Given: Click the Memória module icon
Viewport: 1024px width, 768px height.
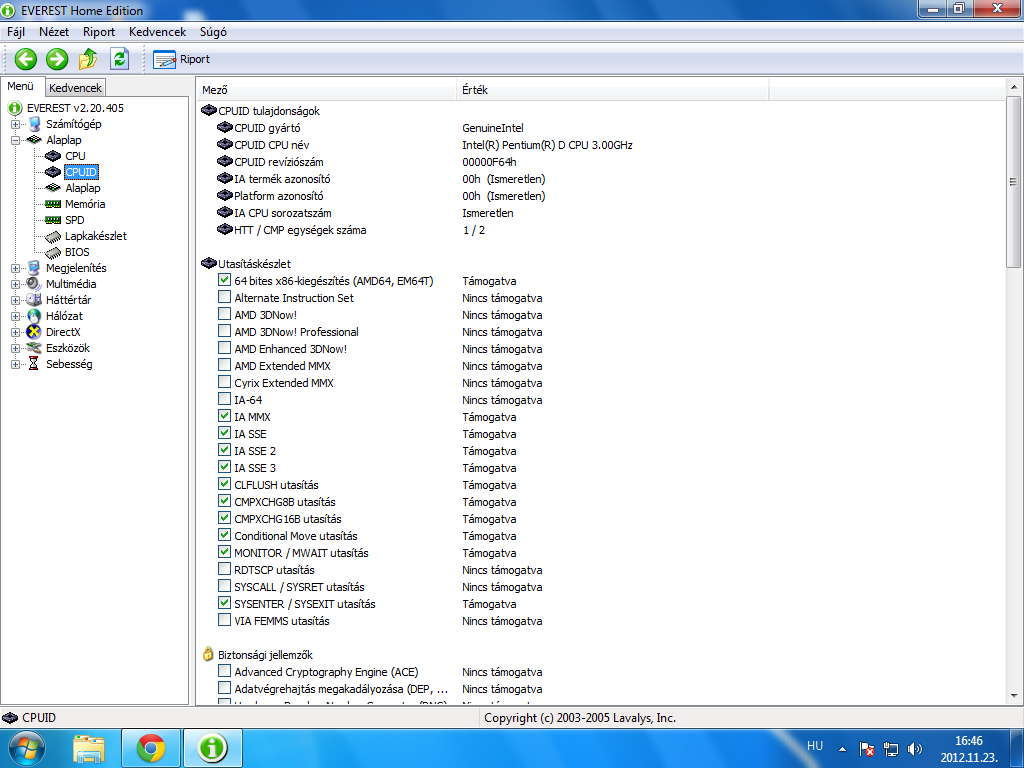Looking at the screenshot, I should click(x=53, y=204).
